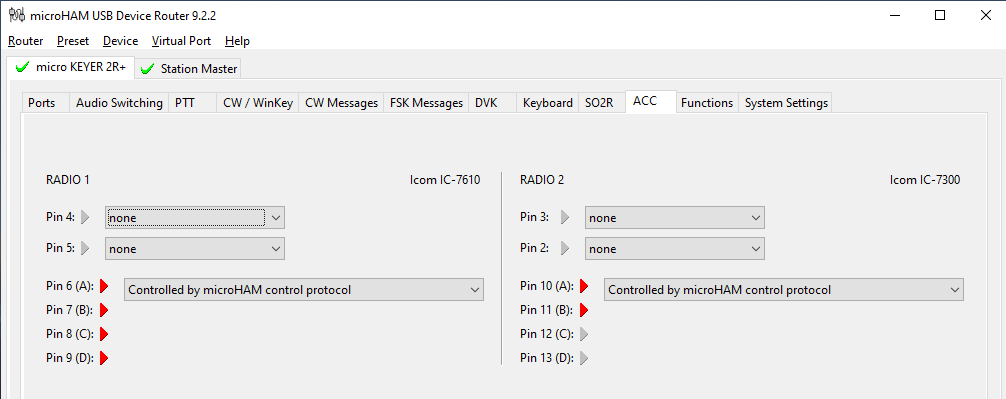Screen dimensions: 1006x399
Task: Open the Pin 2 function dropdown
Action: coord(674,248)
